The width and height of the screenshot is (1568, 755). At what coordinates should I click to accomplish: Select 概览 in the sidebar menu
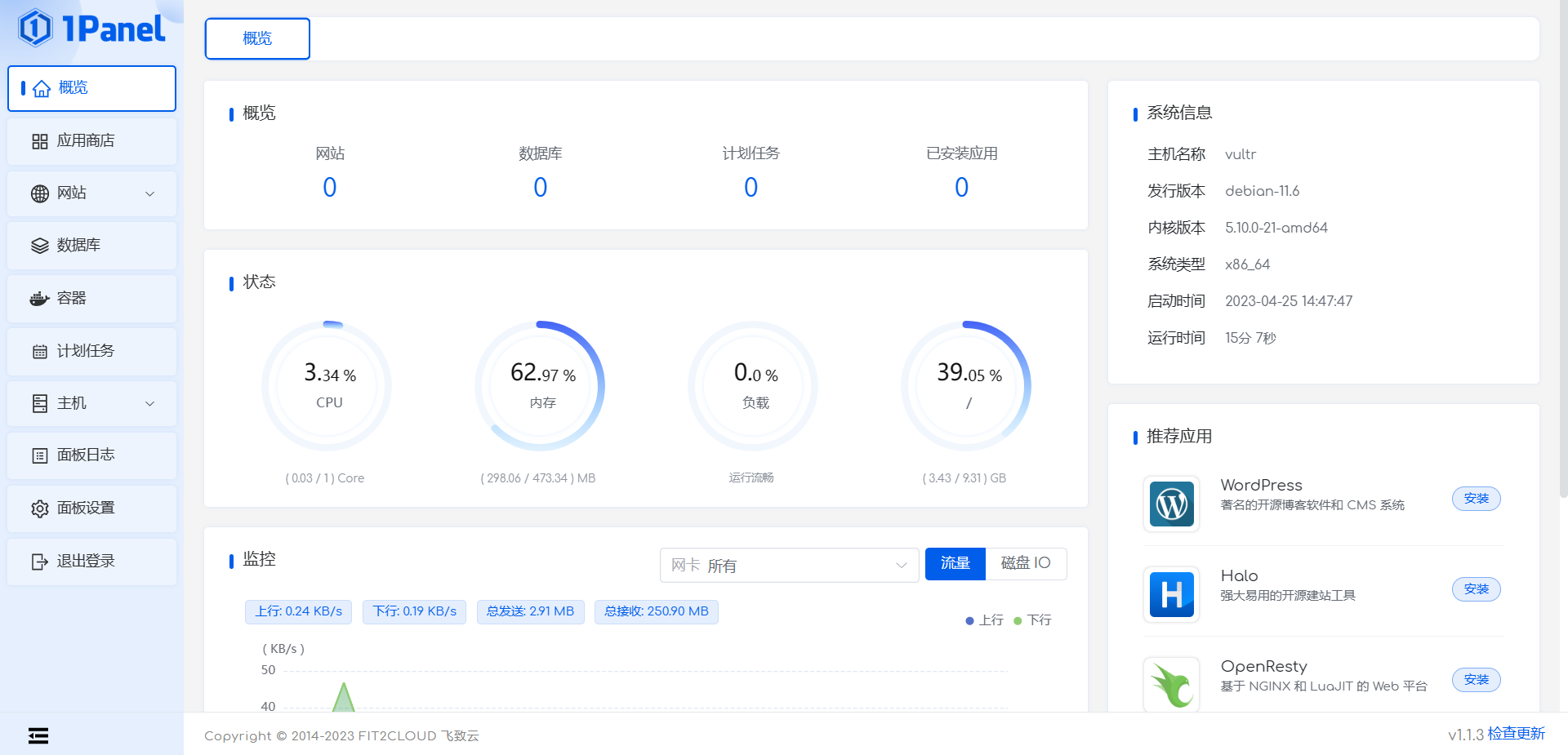pos(91,88)
